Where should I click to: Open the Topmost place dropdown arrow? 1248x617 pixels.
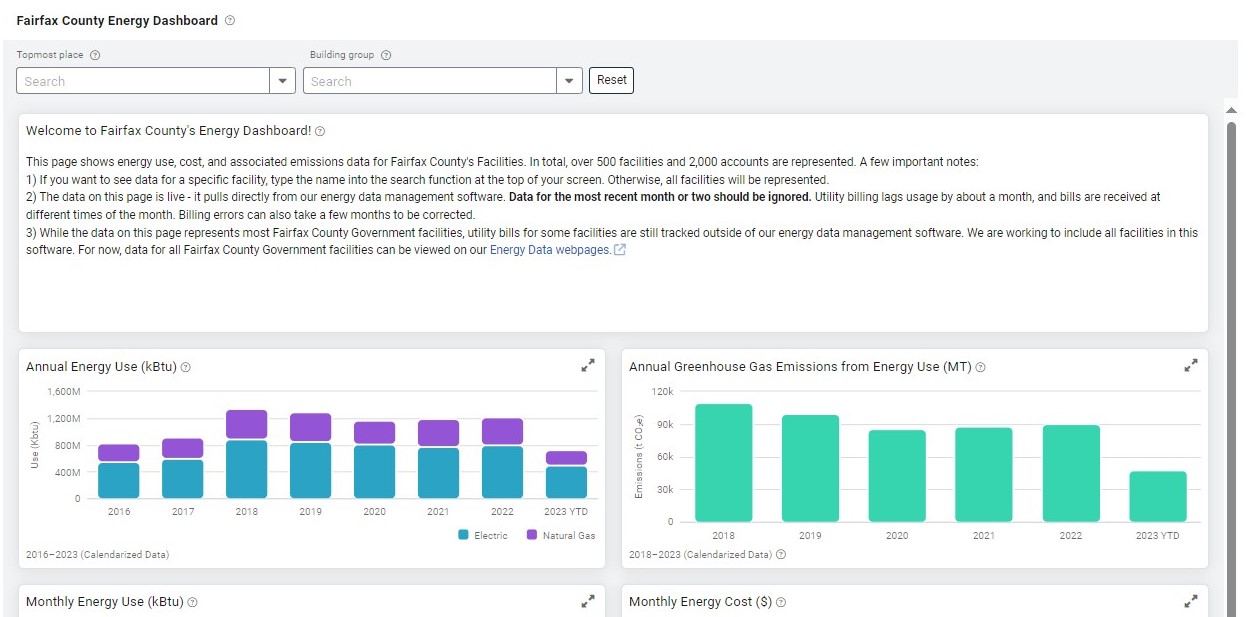click(283, 81)
